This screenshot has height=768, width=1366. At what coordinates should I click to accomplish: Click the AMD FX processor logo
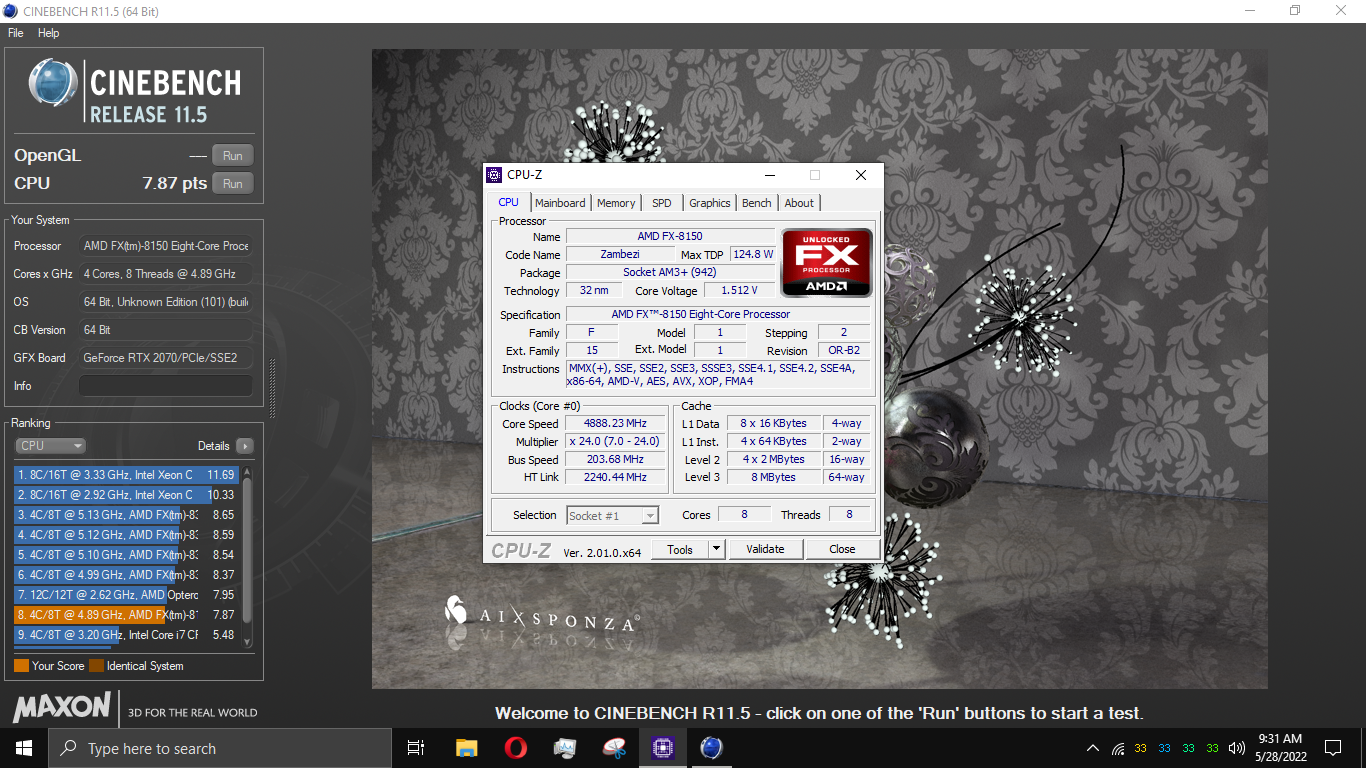coord(827,263)
